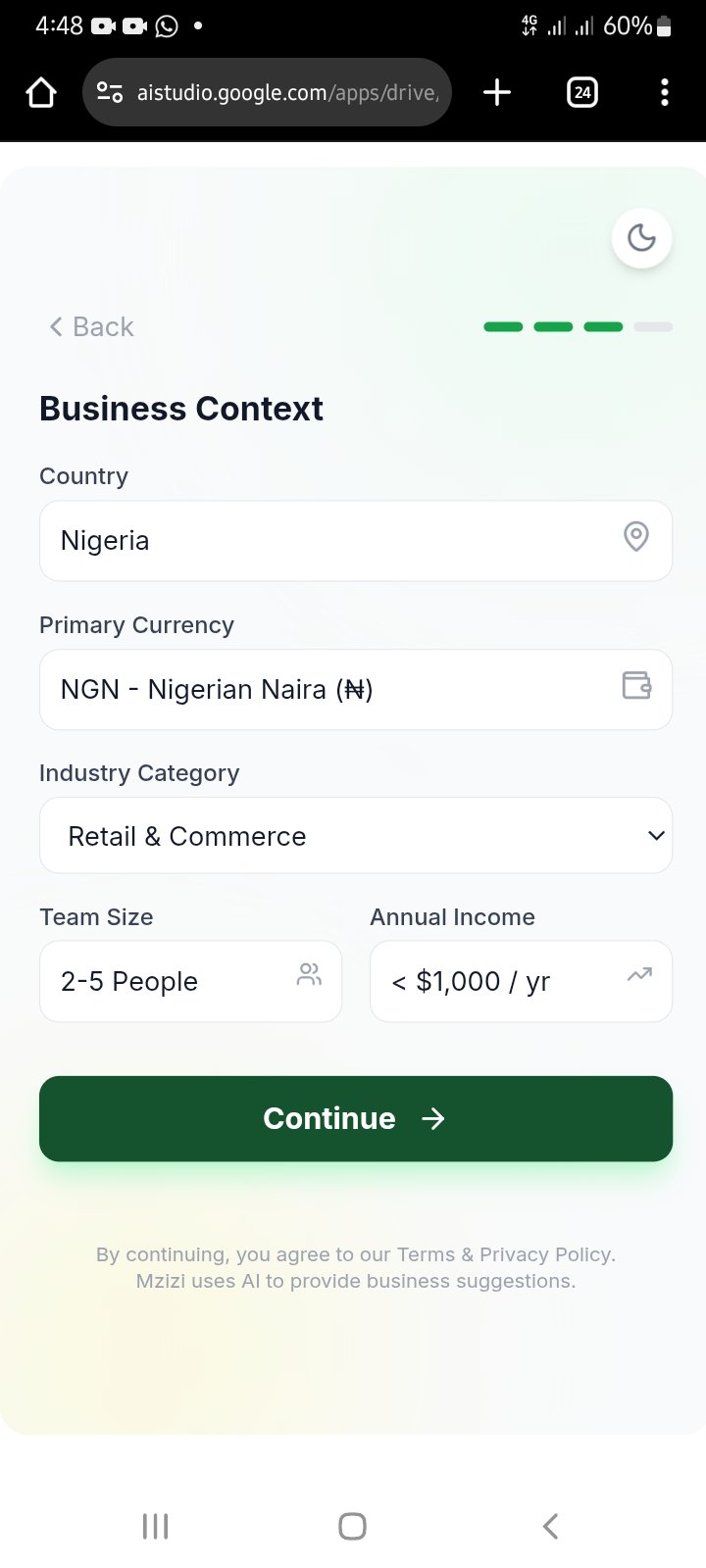
Task: Tap the Android recent apps navigation button
Action: click(x=156, y=1526)
